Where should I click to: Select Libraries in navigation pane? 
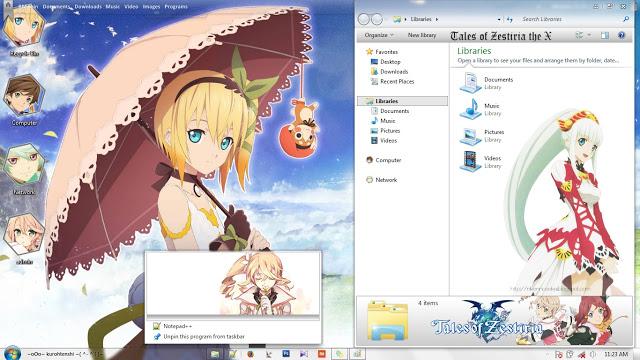(x=402, y=101)
